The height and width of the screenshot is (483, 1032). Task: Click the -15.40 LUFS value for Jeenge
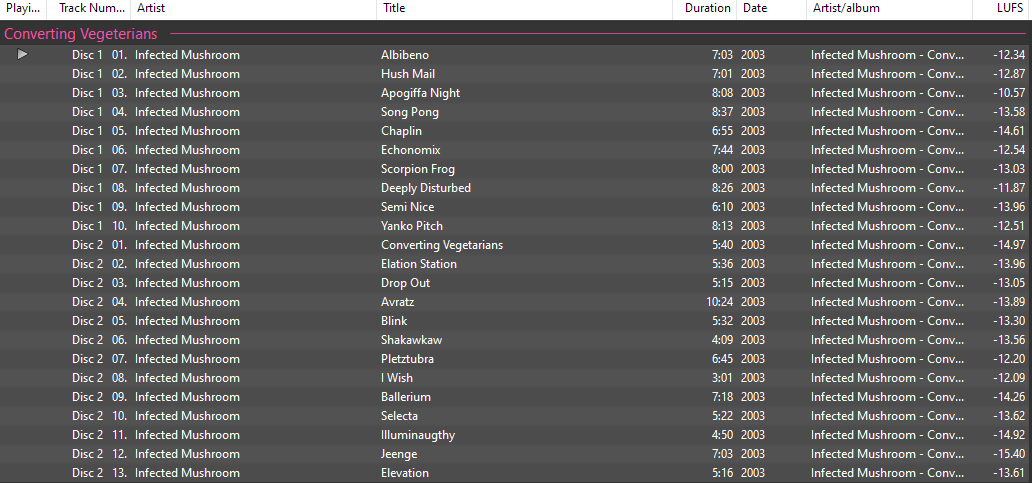tap(1009, 455)
